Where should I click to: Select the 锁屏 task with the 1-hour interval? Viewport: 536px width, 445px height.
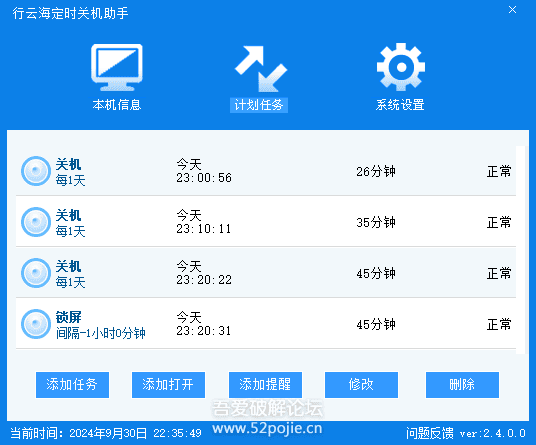[266, 324]
